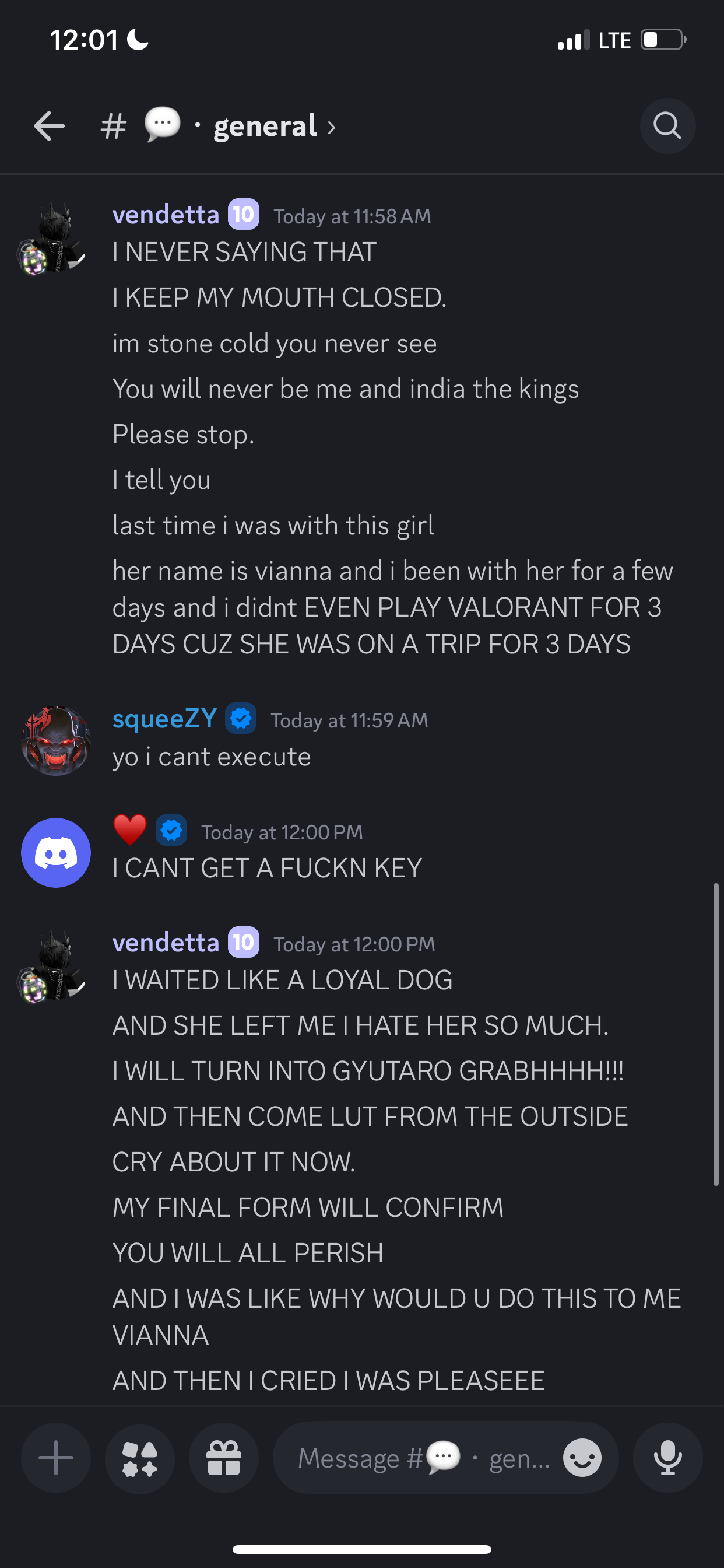Tap the plus attachment button
The height and width of the screenshot is (1568, 724).
point(56,1458)
